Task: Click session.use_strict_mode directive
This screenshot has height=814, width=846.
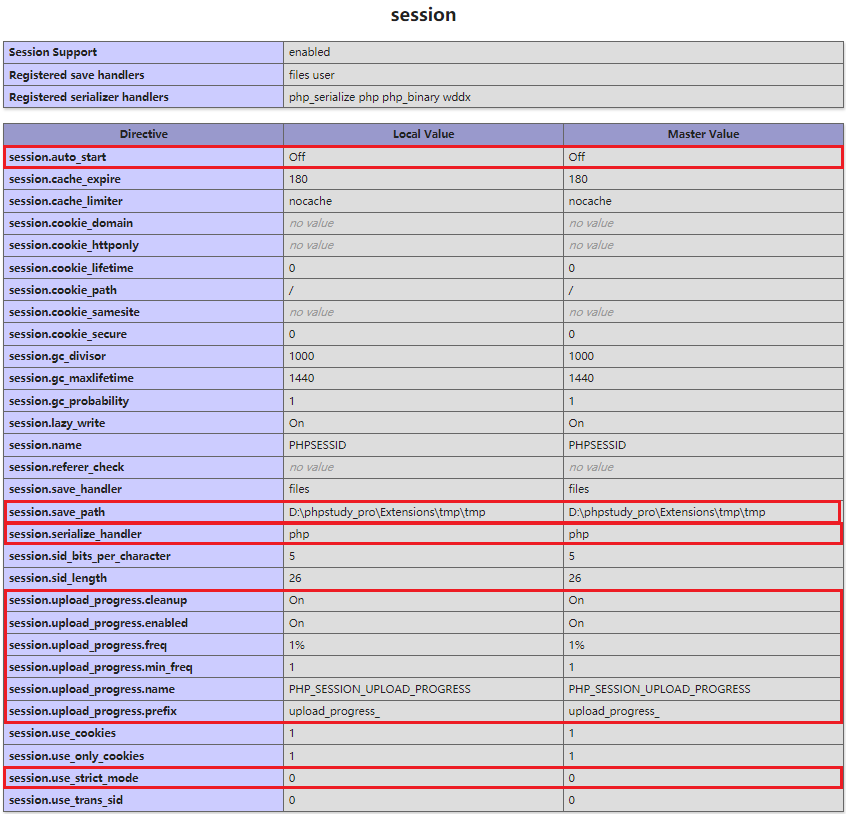Action: (74, 779)
